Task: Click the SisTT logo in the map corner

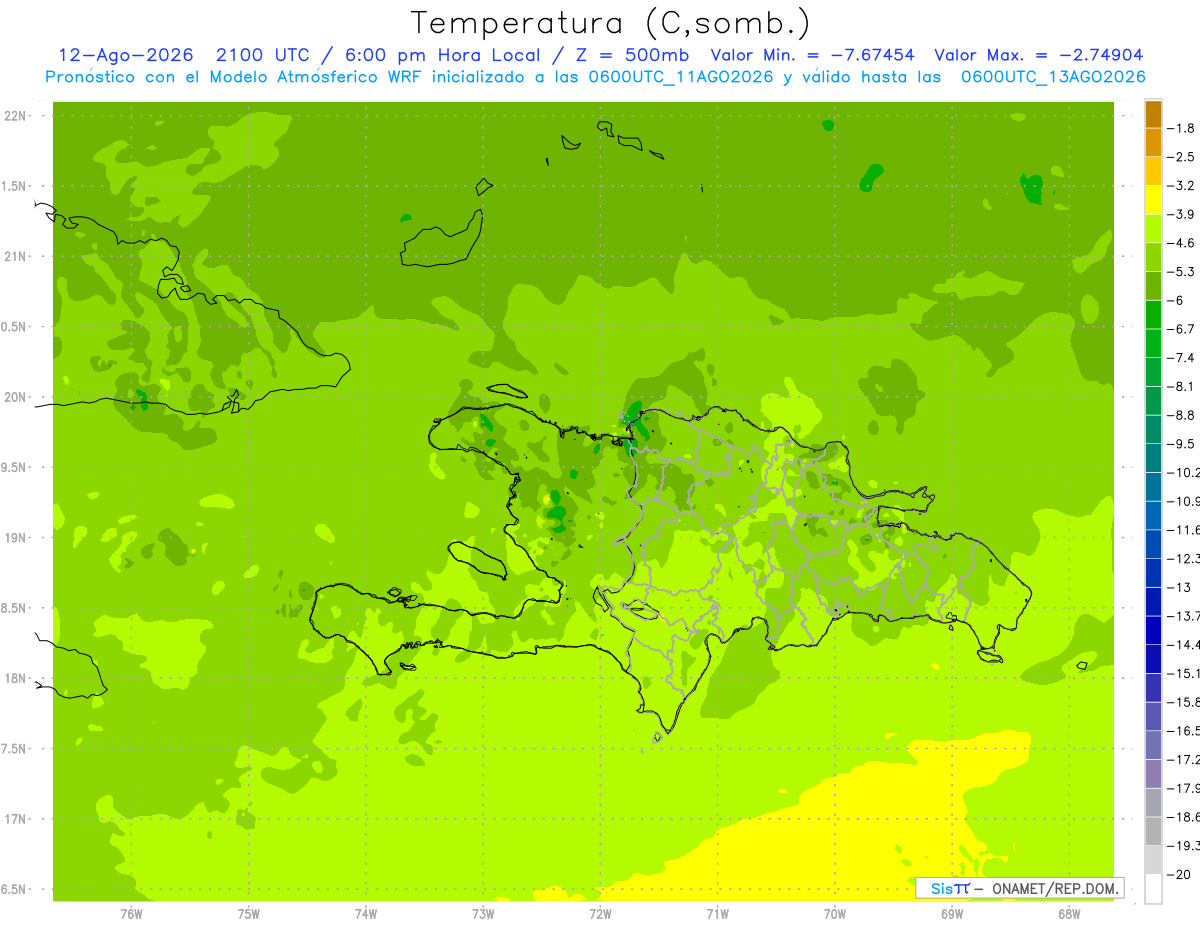Action: 950,888
